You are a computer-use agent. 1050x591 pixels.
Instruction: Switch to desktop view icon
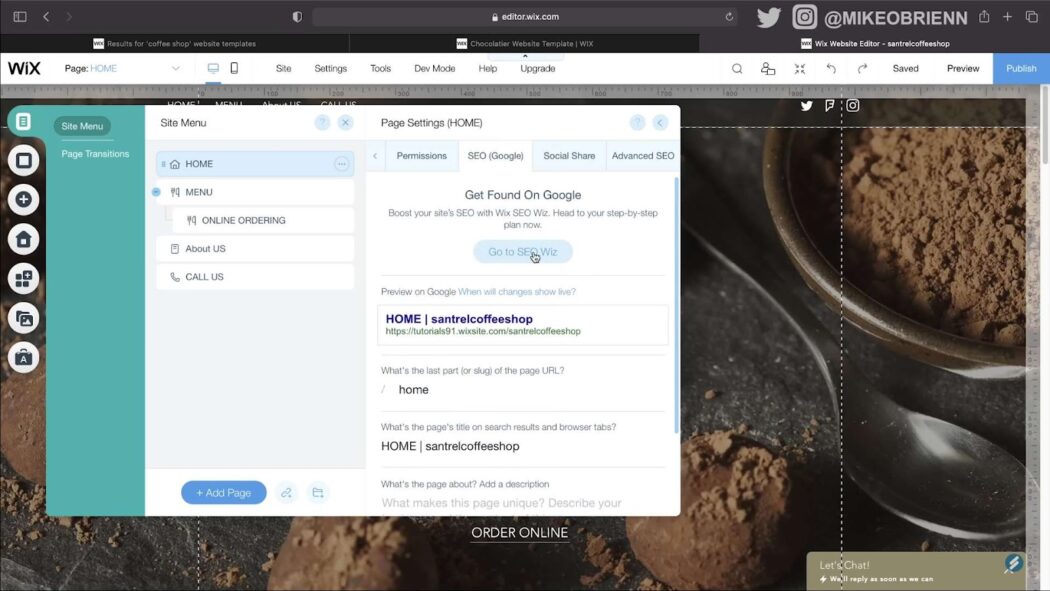click(x=213, y=68)
